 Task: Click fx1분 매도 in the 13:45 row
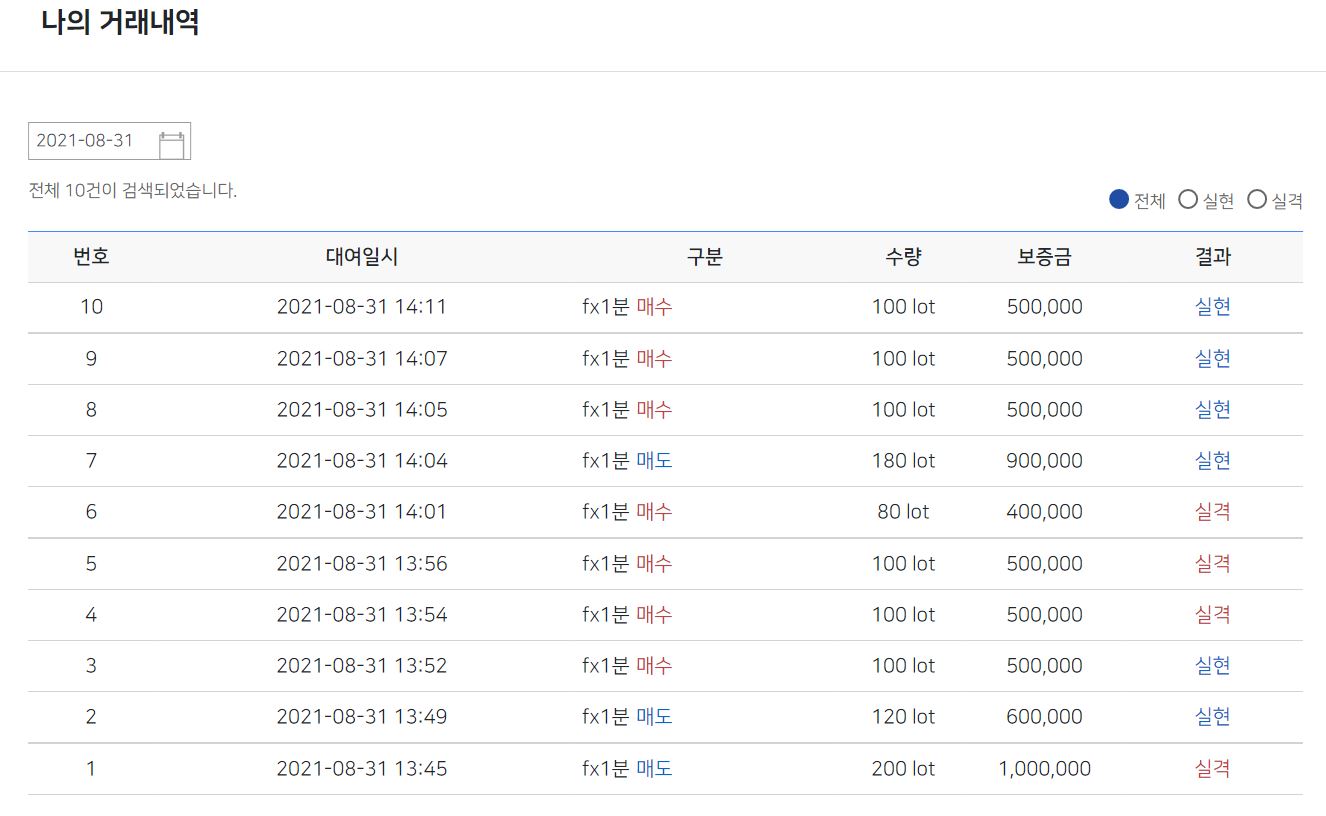[x=627, y=768]
